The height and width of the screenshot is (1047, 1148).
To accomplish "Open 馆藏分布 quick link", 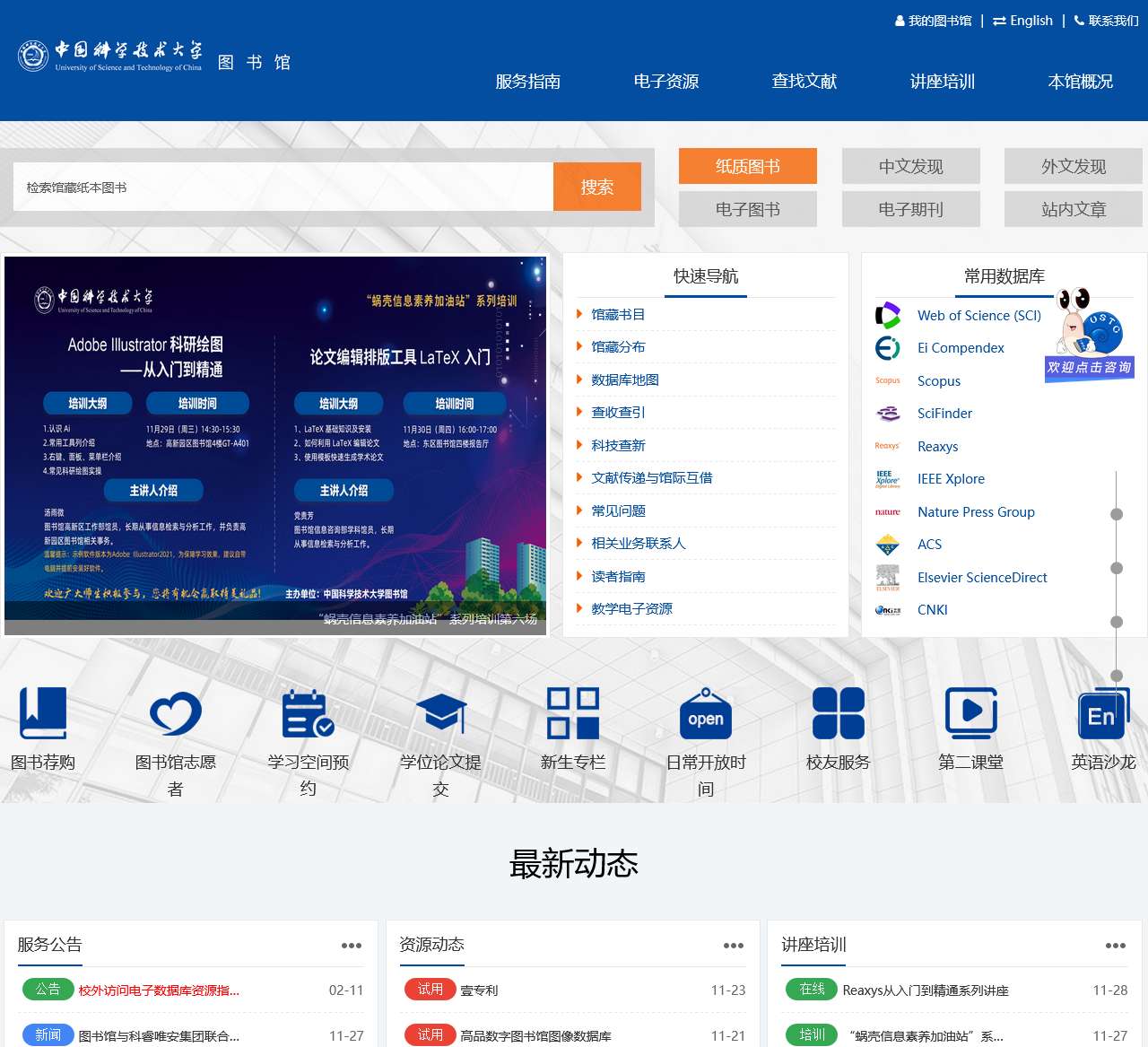I will [x=618, y=347].
